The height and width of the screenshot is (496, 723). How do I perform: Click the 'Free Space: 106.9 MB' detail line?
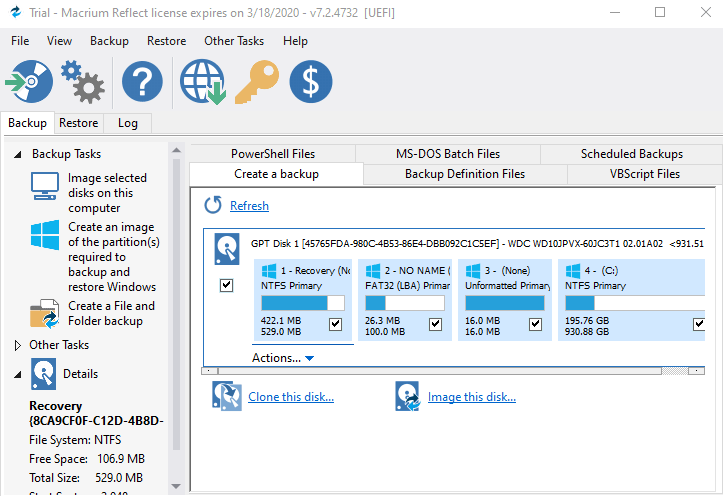click(87, 459)
